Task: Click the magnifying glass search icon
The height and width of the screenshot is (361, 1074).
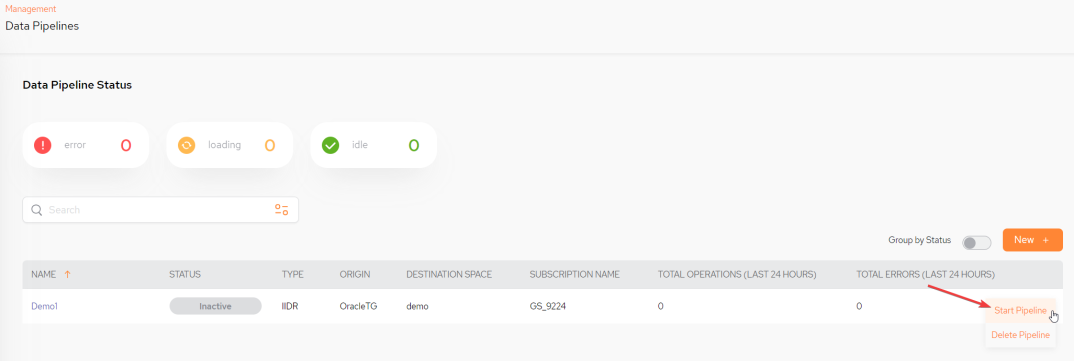Action: (37, 210)
